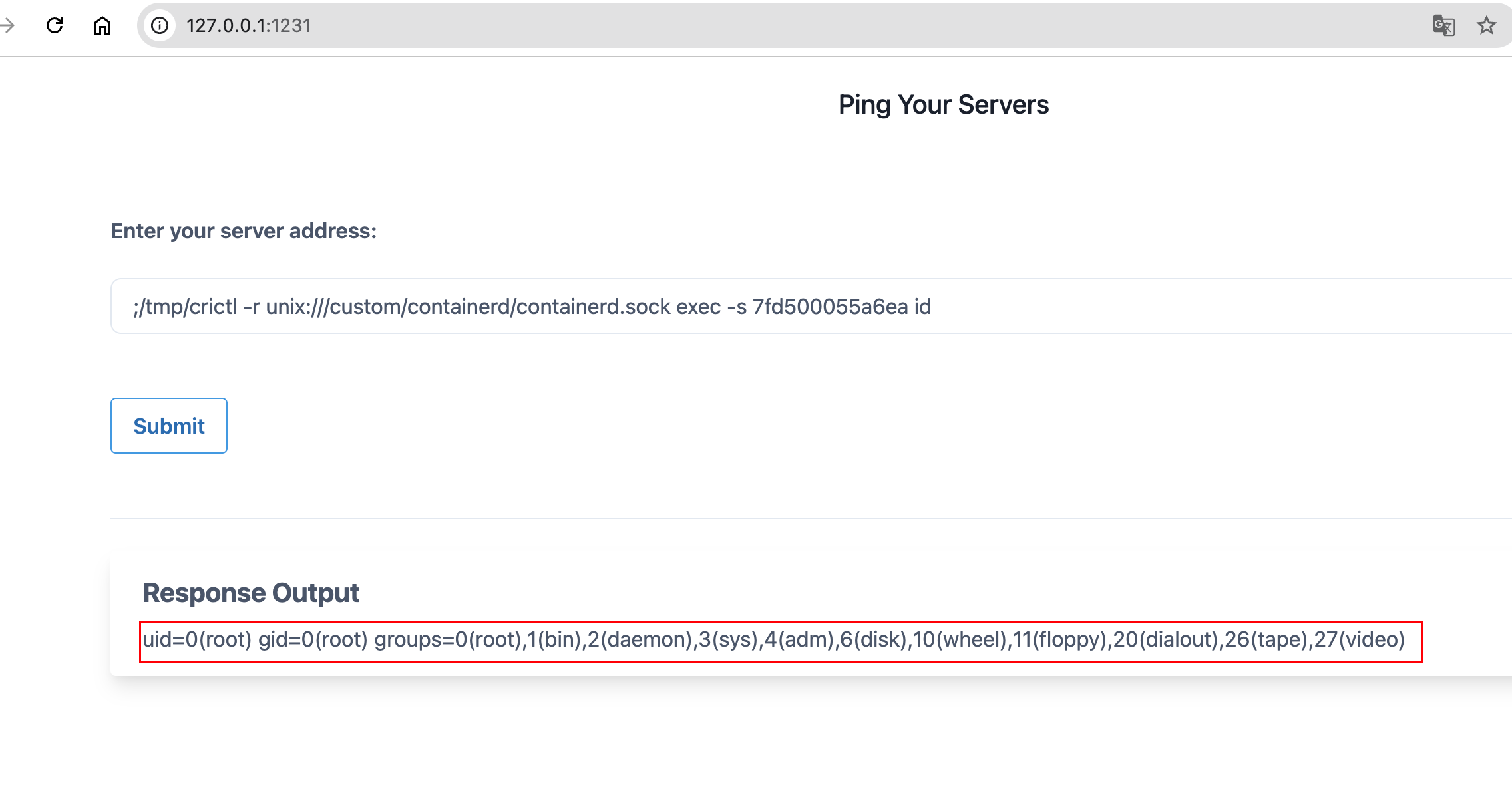1512x785 pixels.
Task: Click the uid=0(root) output text
Action: (197, 639)
